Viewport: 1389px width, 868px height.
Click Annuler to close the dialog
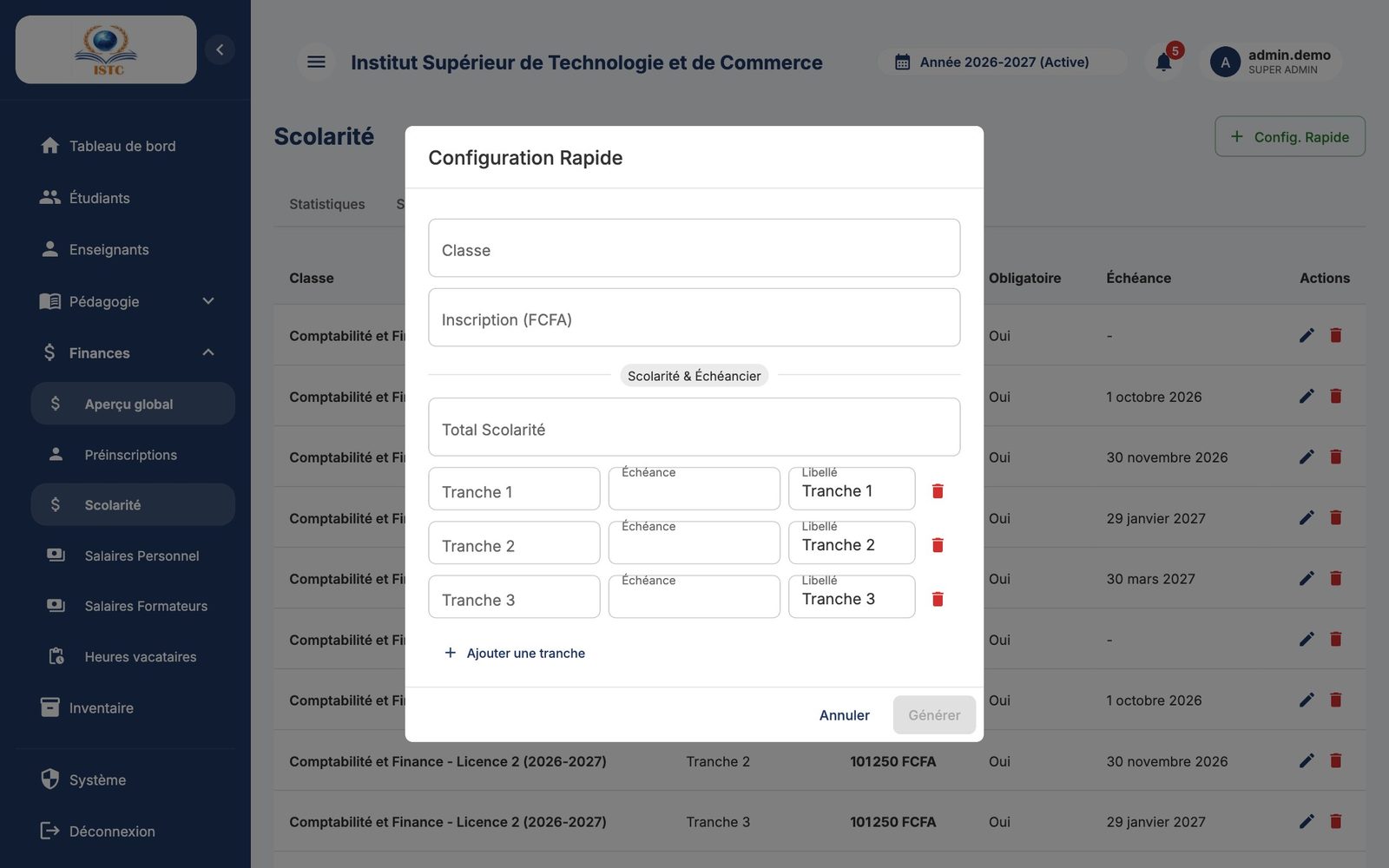click(844, 715)
